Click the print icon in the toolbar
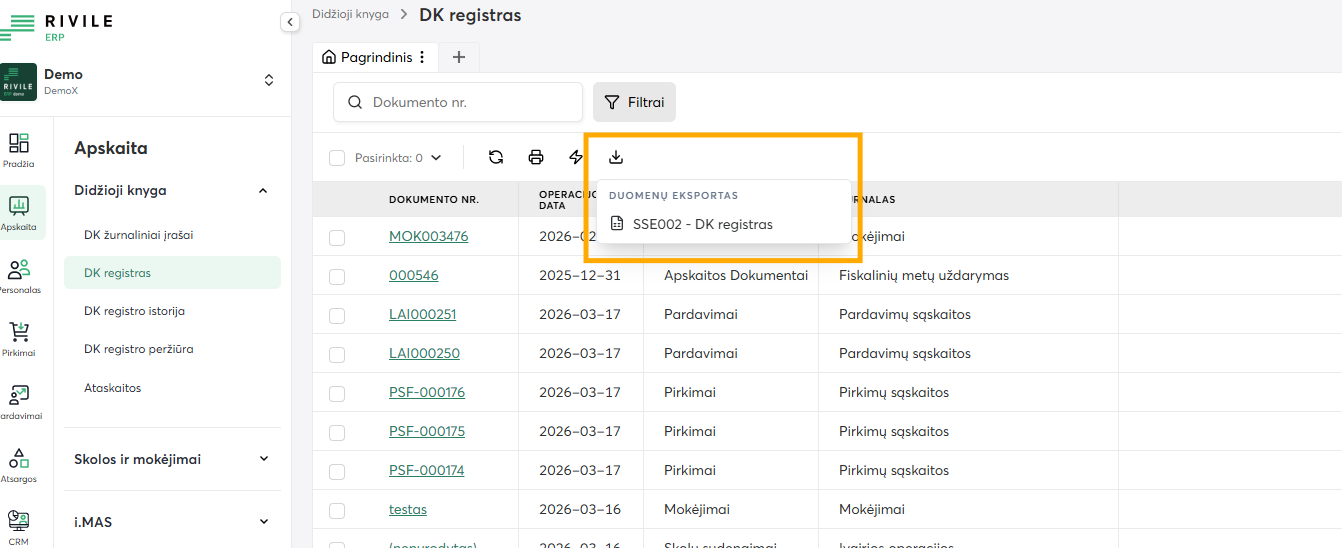Image resolution: width=1342 pixels, height=548 pixels. coord(536,157)
